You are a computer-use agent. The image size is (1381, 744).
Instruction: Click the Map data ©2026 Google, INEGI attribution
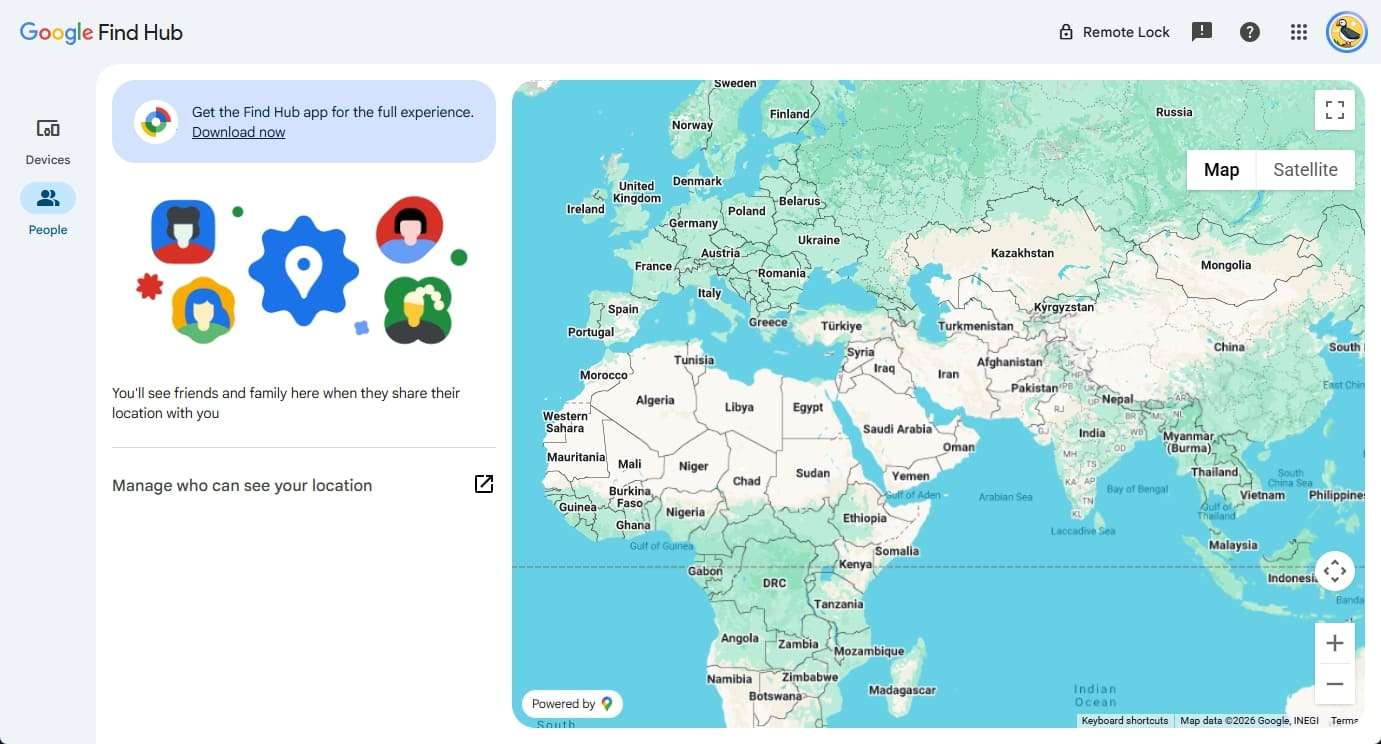click(x=1249, y=721)
